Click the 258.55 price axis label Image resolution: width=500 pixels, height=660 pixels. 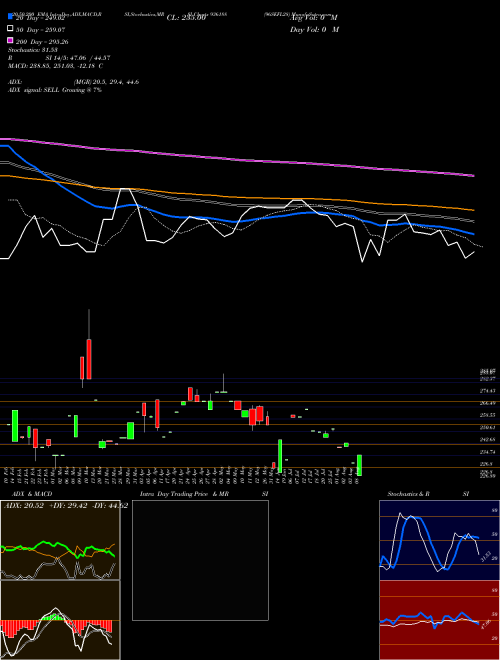(489, 415)
